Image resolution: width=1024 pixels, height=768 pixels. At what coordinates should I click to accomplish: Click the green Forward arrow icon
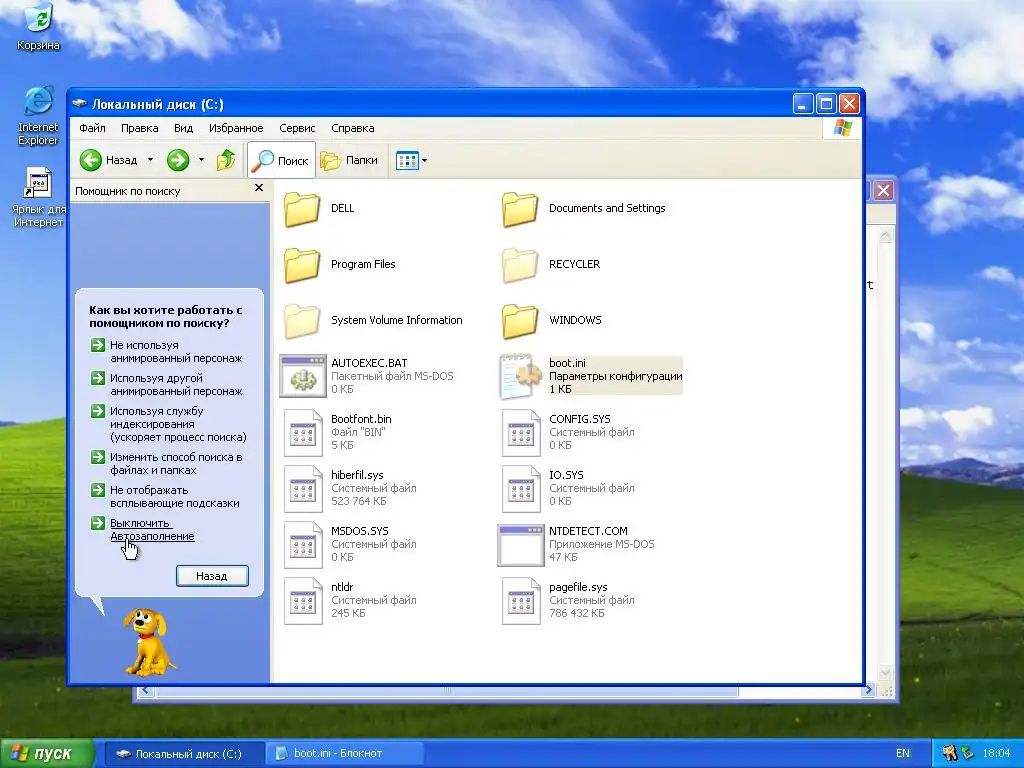pos(178,160)
